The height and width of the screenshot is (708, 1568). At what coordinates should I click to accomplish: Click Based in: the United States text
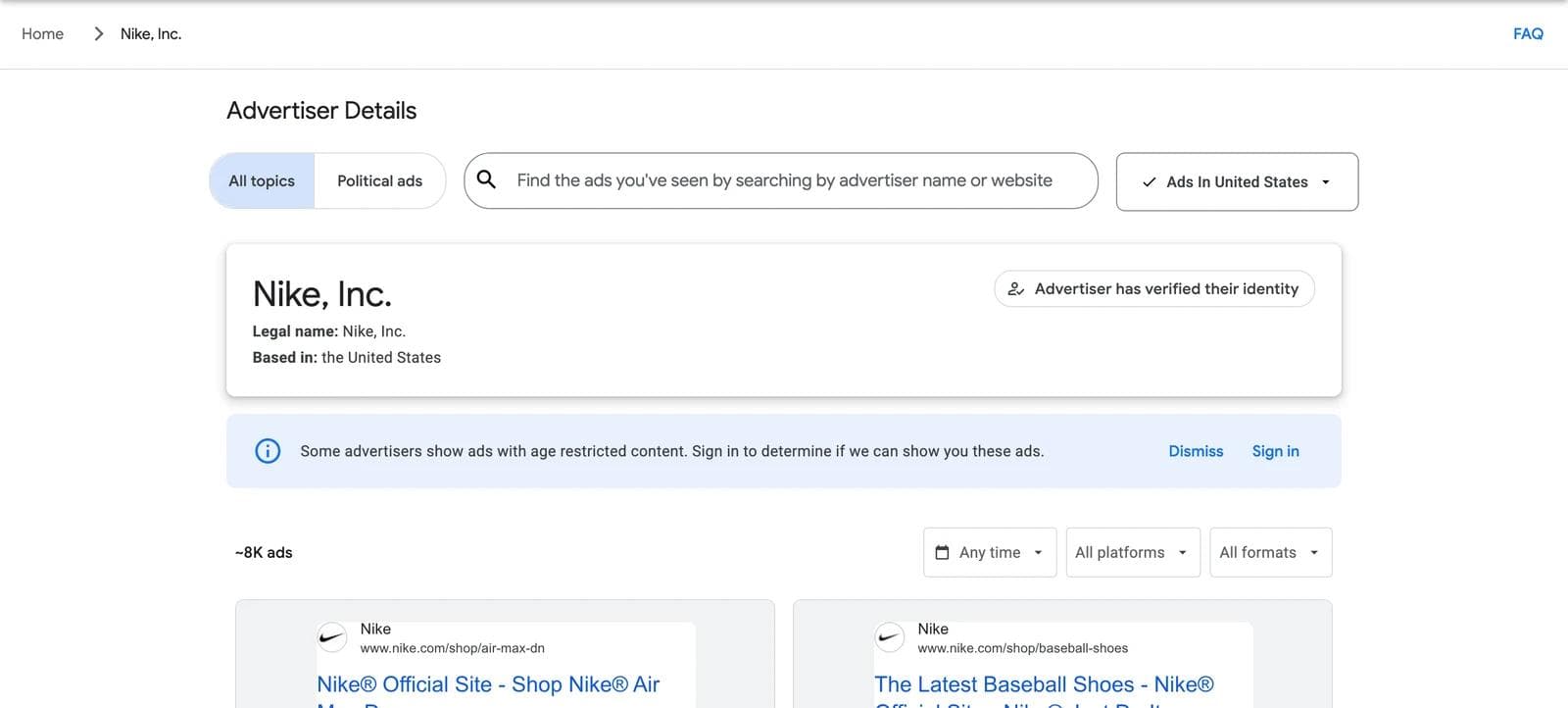(347, 357)
